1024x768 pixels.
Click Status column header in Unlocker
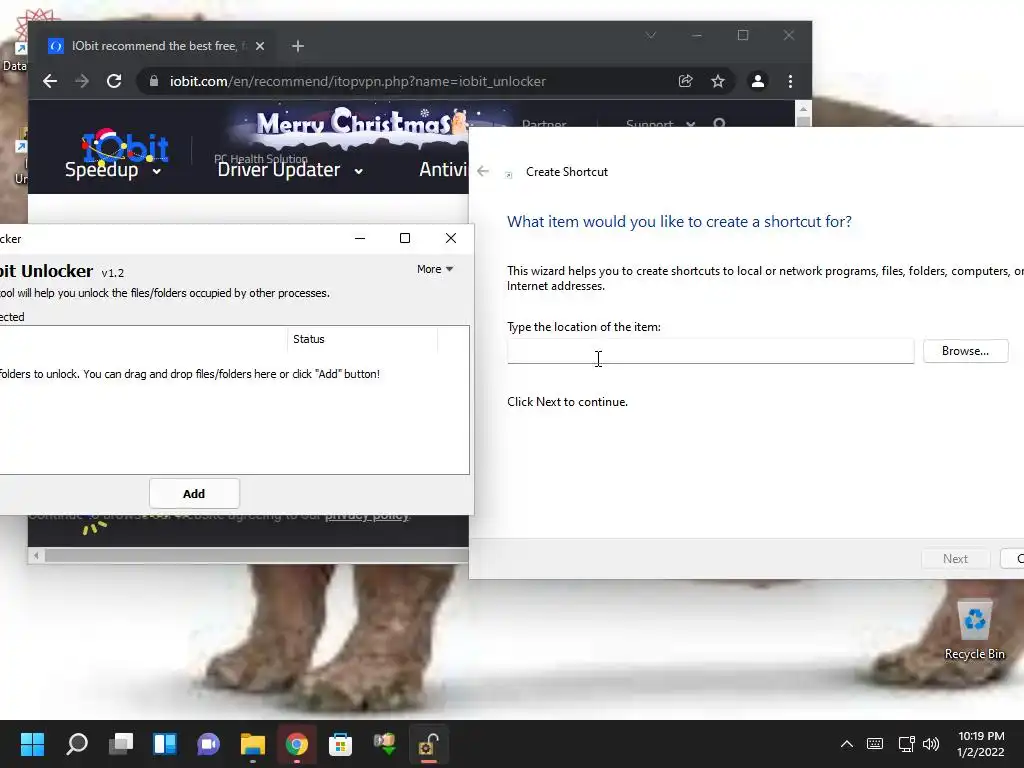point(362,339)
